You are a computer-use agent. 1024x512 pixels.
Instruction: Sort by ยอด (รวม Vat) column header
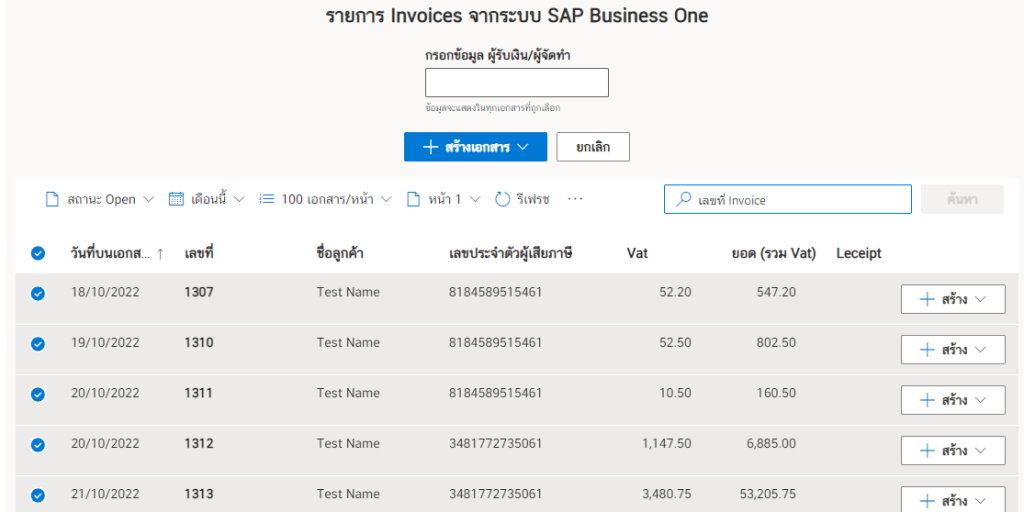click(x=774, y=253)
